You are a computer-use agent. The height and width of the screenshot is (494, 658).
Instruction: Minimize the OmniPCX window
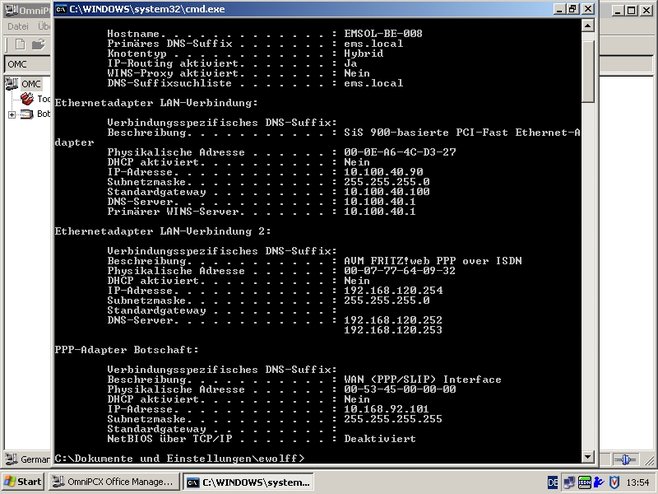617,10
